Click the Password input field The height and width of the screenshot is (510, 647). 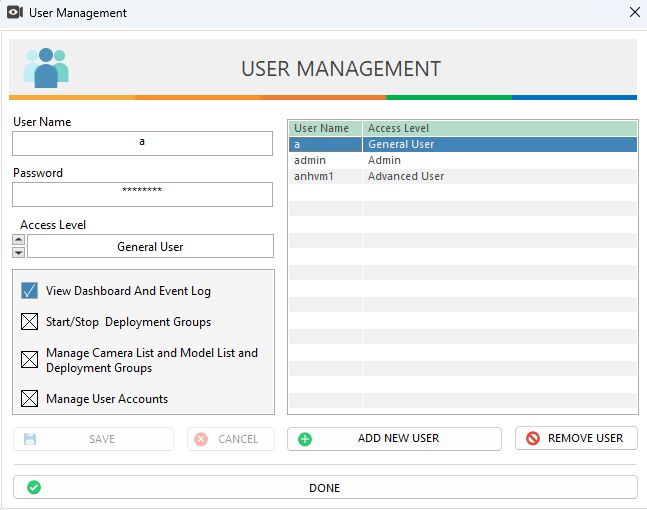point(142,194)
